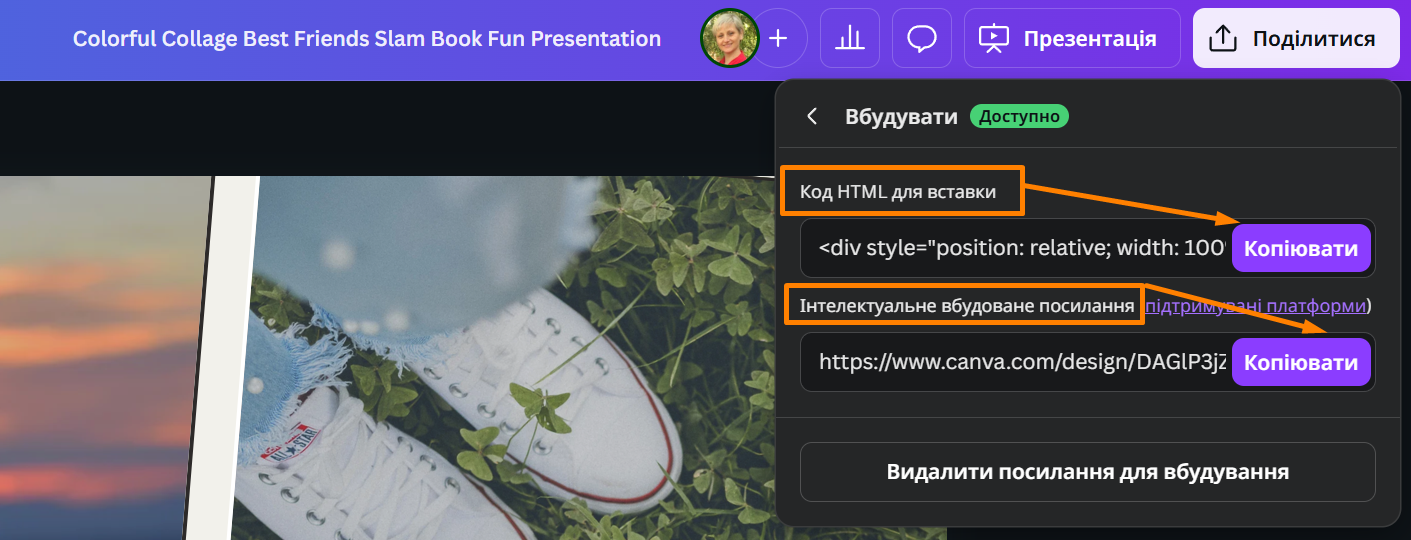Screen dimensions: 1411x540
Task: Go back using the Вбудувати panel arrow
Action: 812,117
